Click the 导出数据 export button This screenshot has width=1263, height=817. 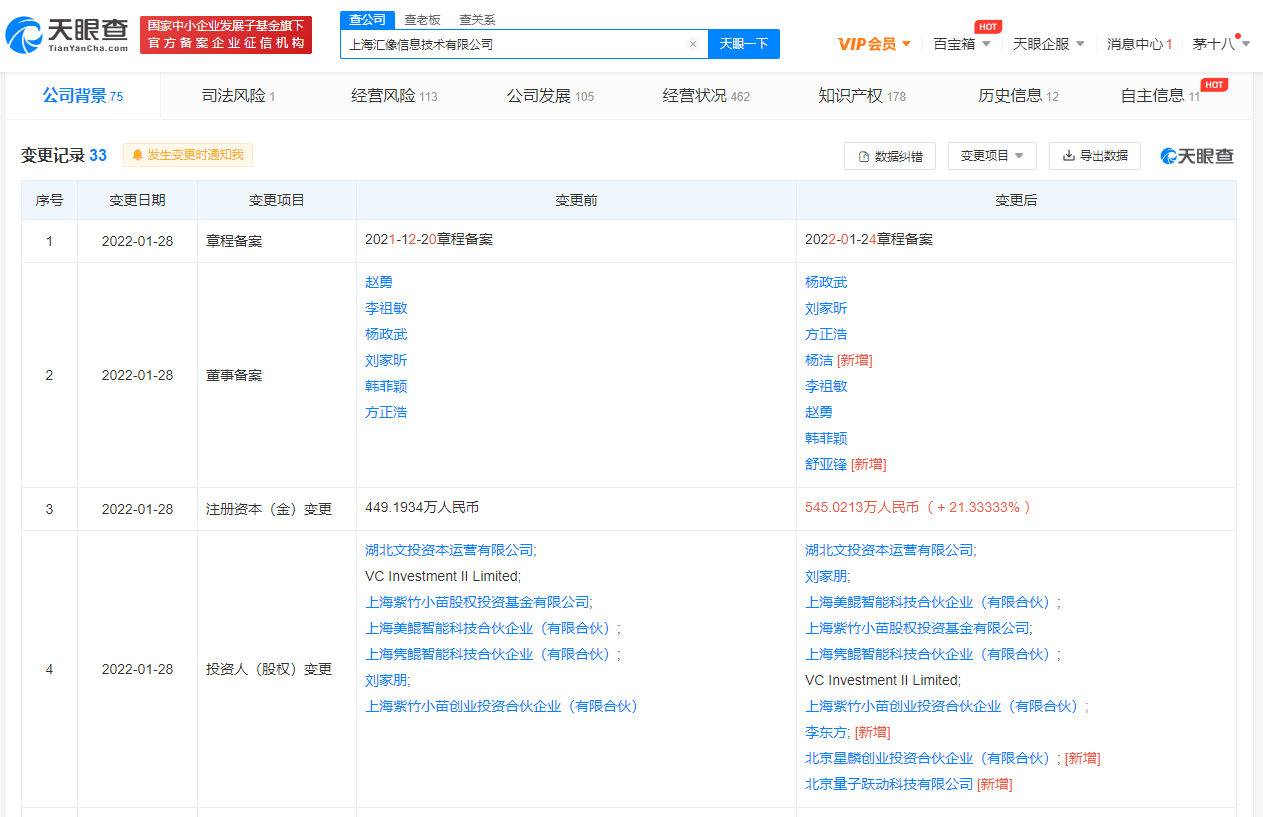tap(1095, 156)
